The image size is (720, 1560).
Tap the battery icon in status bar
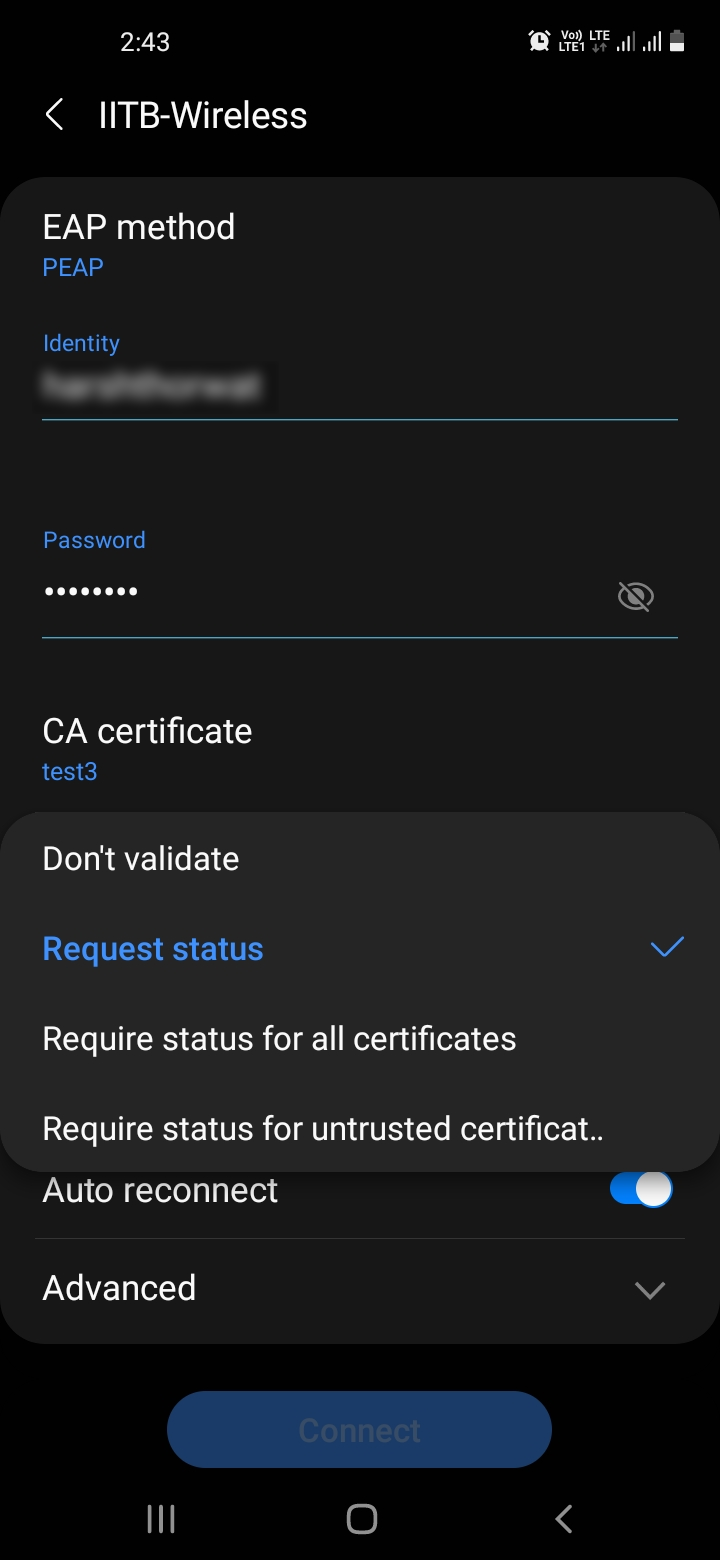coord(677,41)
